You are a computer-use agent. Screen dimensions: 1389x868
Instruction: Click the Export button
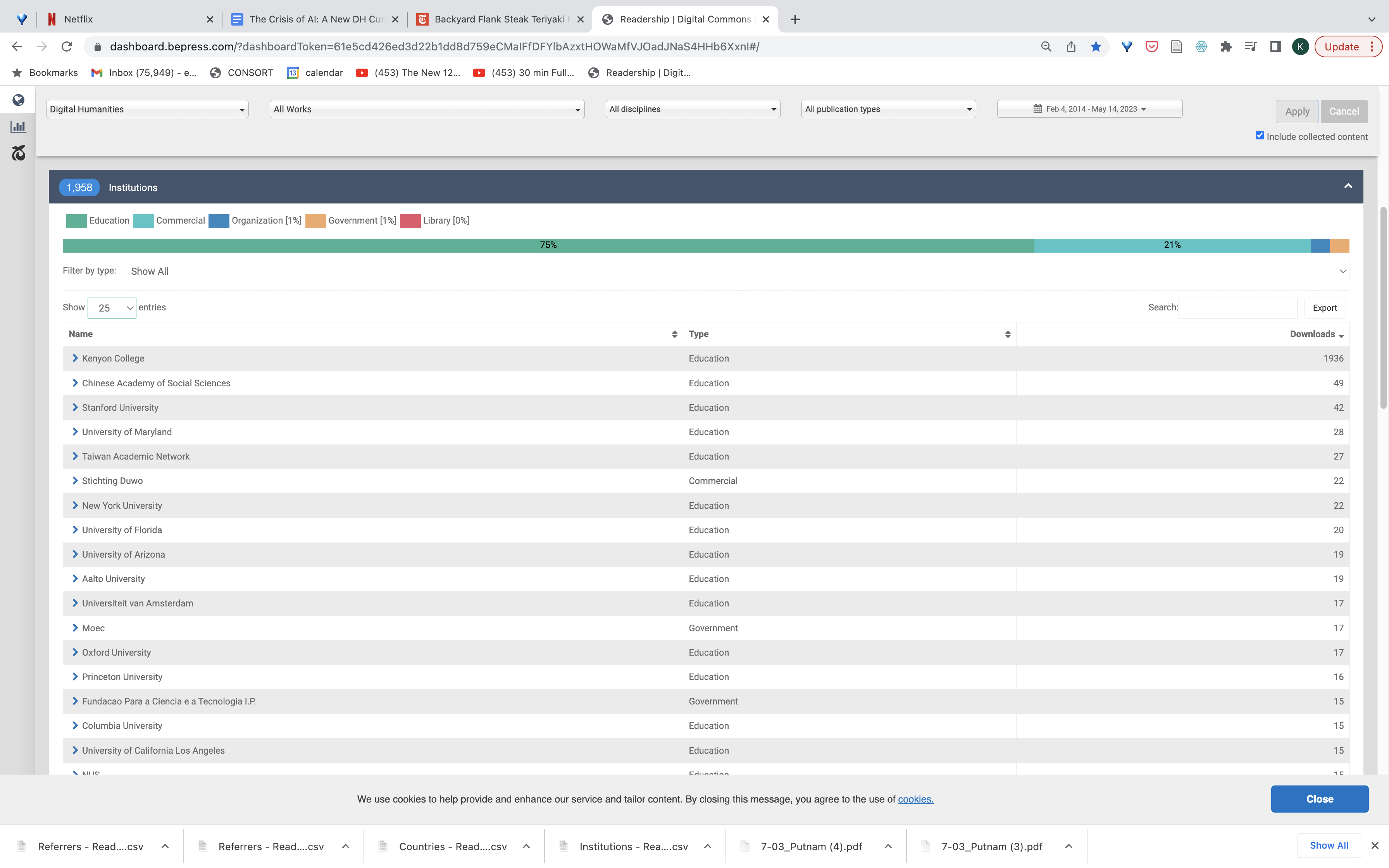pos(1324,308)
